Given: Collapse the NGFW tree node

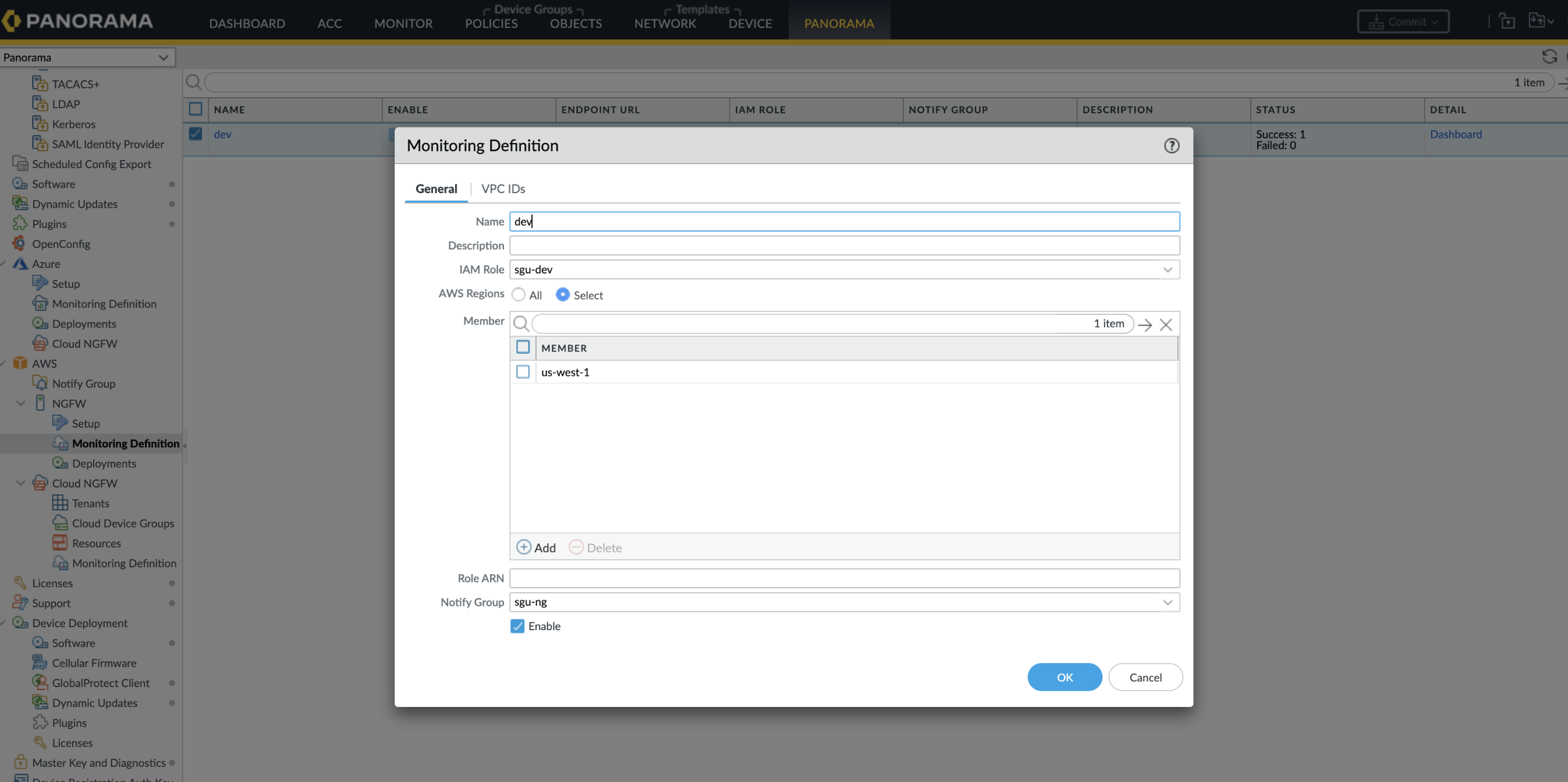Looking at the screenshot, I should (x=21, y=403).
